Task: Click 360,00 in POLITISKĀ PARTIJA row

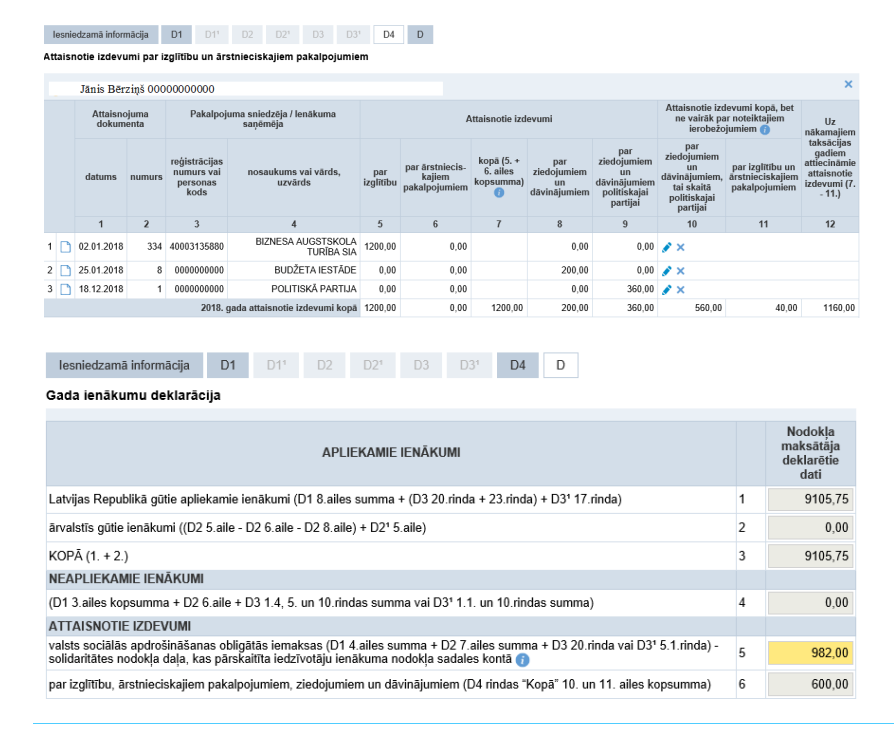Action: [x=625, y=289]
